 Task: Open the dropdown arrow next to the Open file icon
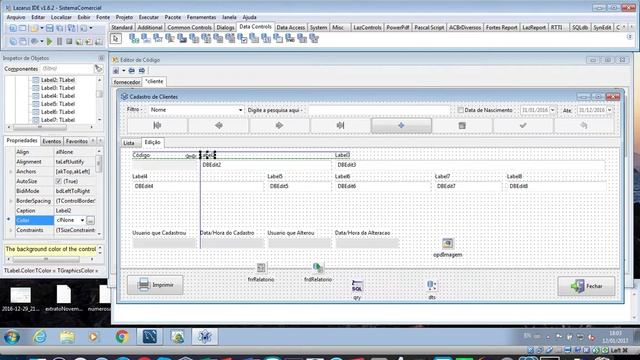coord(41,28)
